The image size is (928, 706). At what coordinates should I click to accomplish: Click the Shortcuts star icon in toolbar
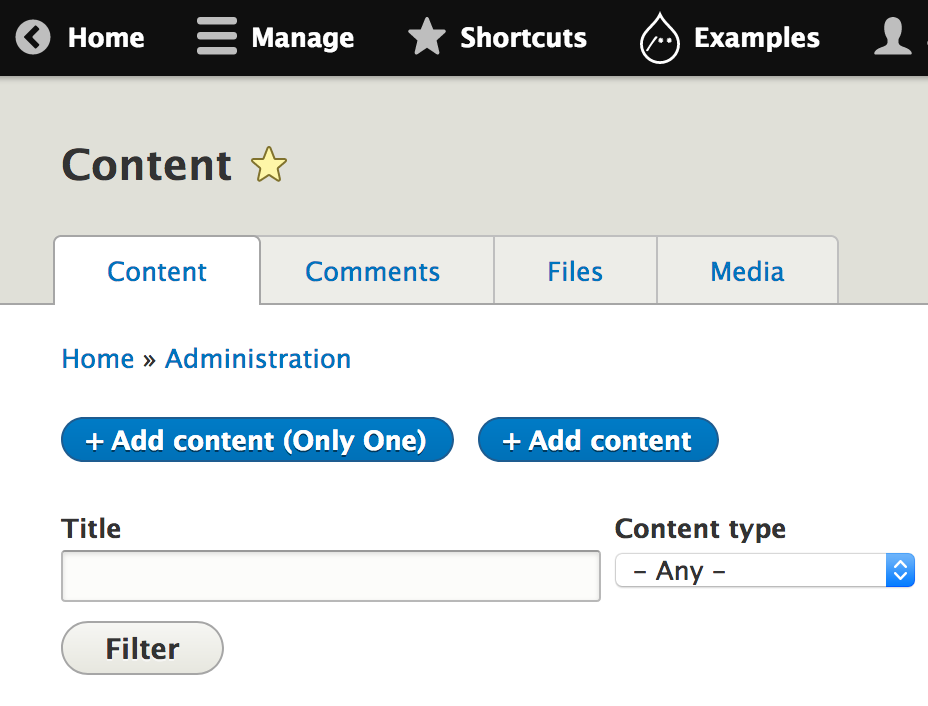click(427, 38)
